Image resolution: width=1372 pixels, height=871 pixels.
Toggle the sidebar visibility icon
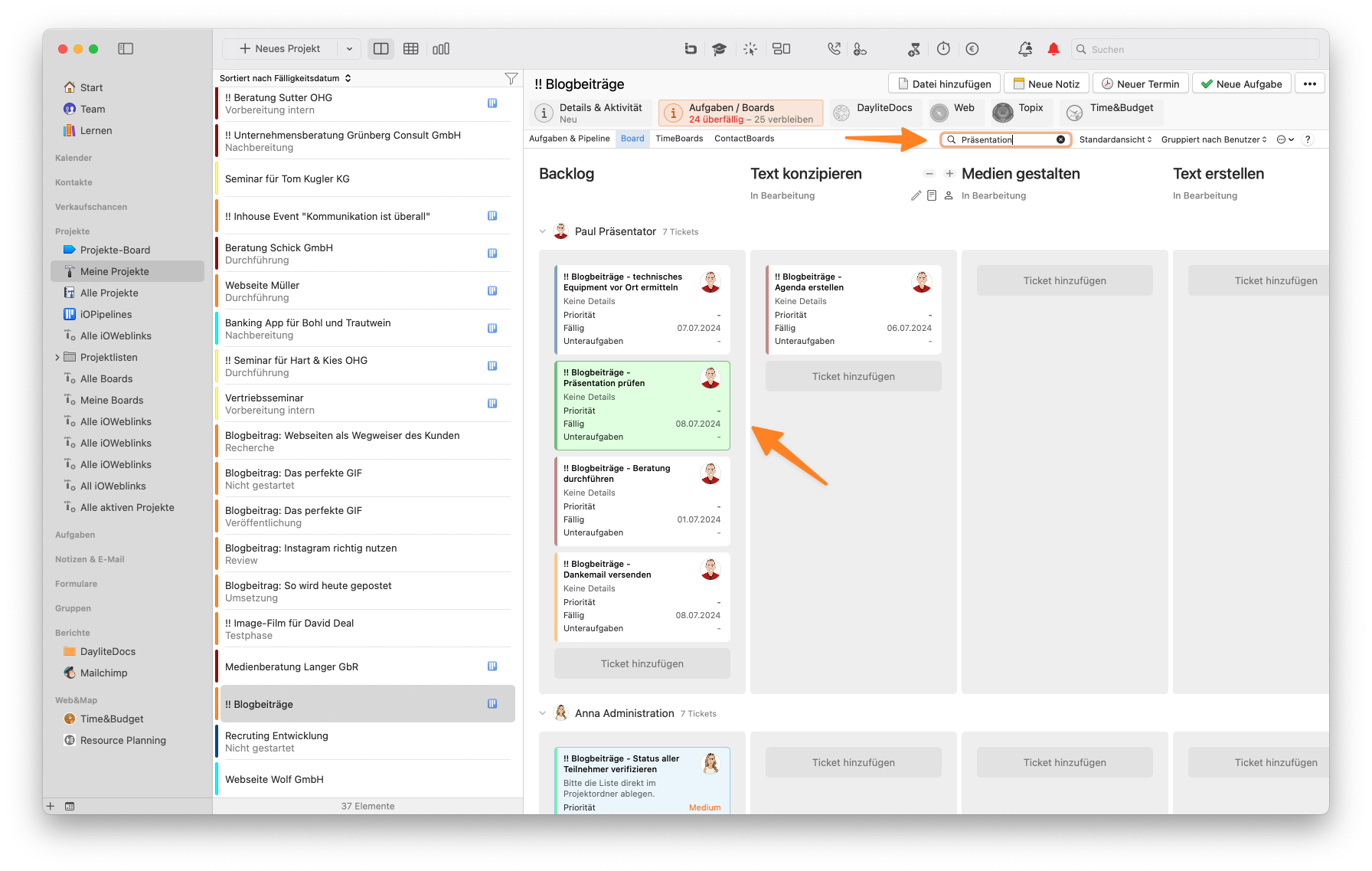(x=126, y=49)
